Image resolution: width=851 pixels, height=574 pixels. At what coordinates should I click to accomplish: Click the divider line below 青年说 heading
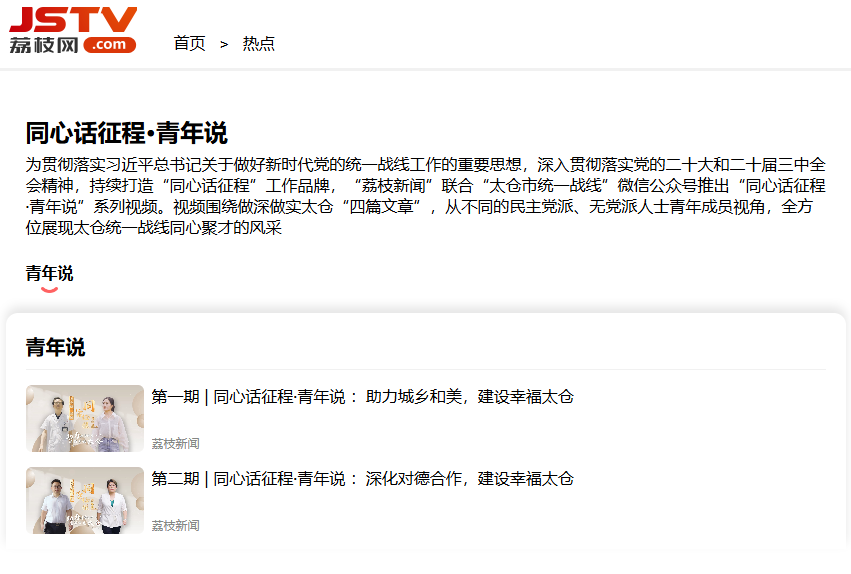pyautogui.click(x=425, y=370)
